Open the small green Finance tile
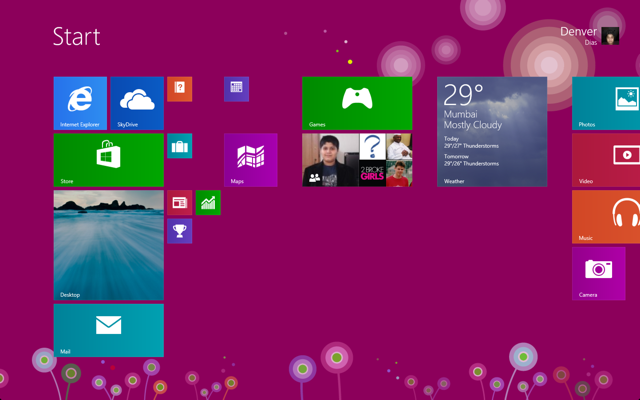640x400 pixels. click(208, 202)
